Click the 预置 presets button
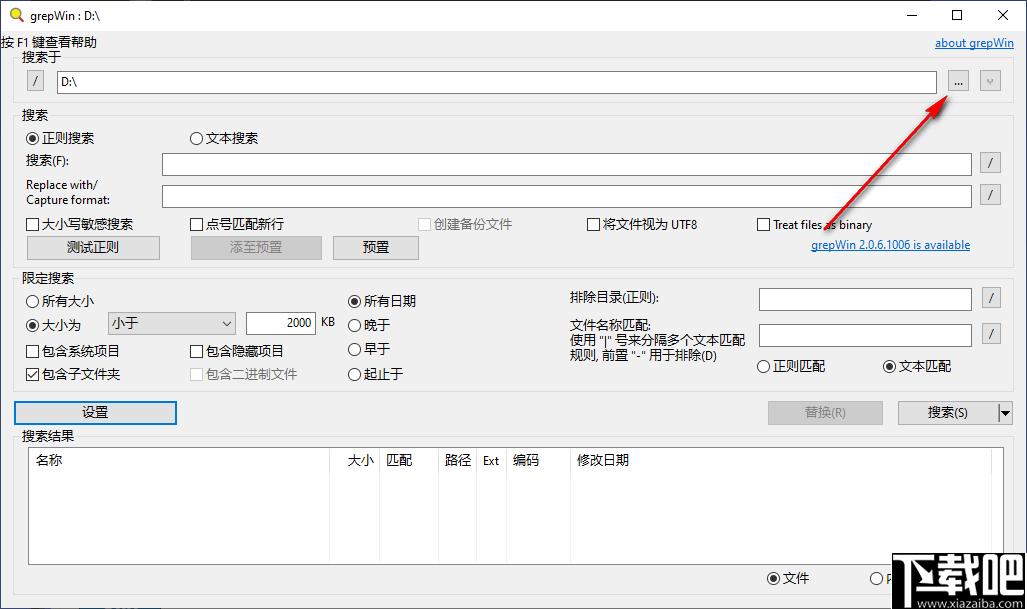 click(375, 248)
